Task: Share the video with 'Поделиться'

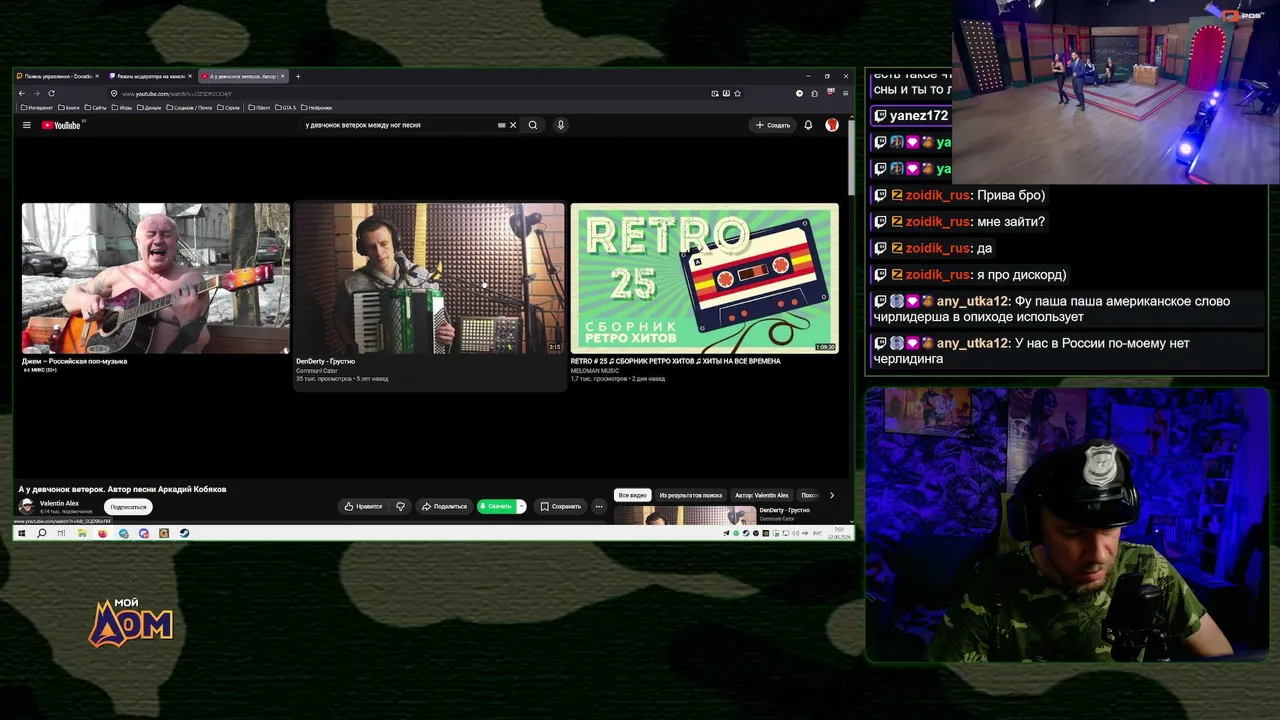Action: [x=445, y=506]
